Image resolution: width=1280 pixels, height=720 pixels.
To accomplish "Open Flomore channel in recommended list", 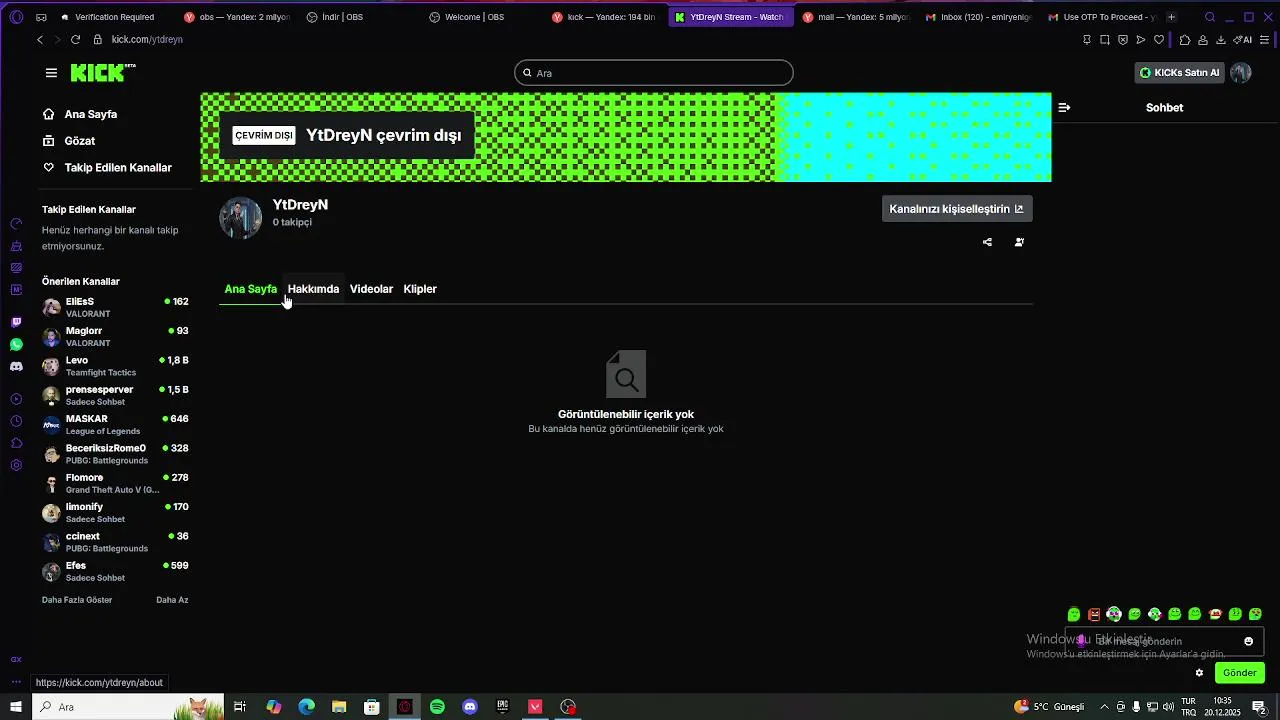I will tap(115, 483).
